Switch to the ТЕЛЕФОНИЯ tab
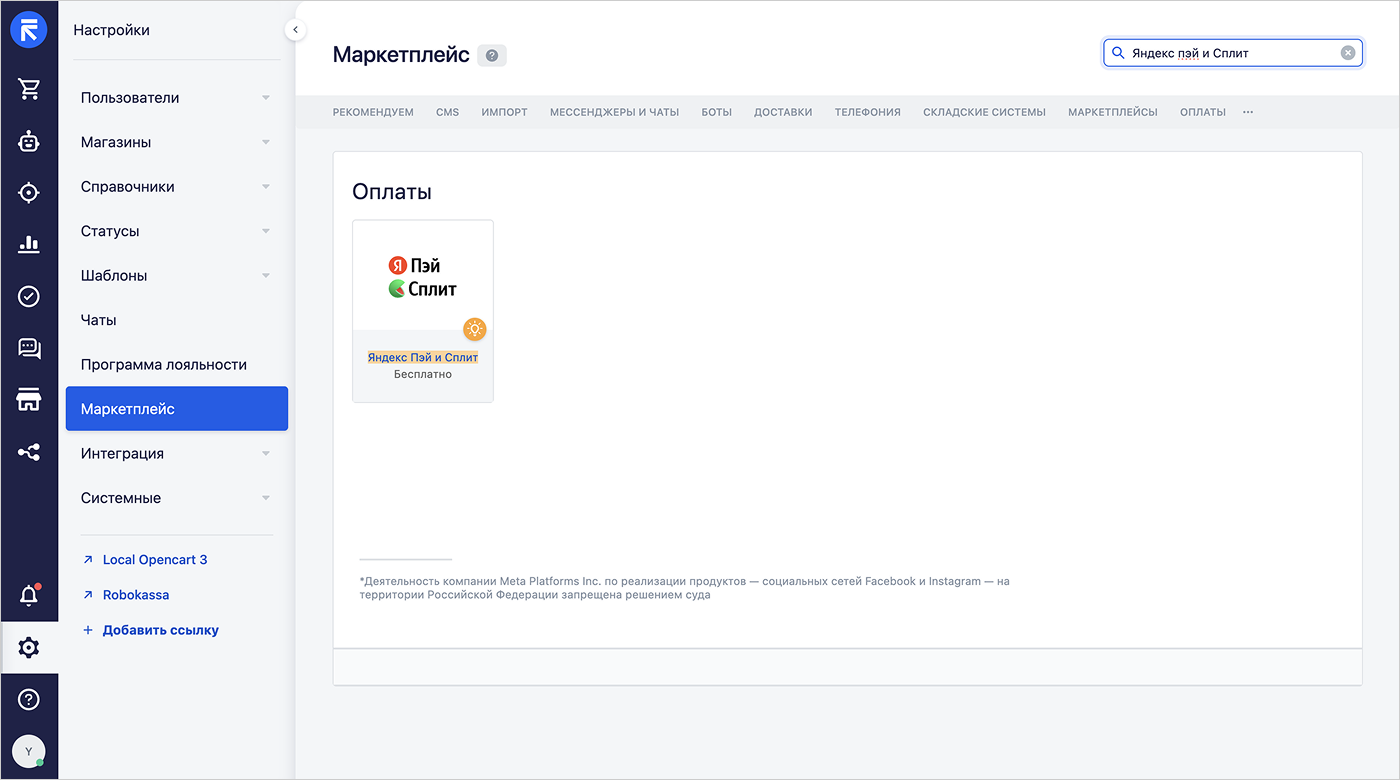 point(868,112)
